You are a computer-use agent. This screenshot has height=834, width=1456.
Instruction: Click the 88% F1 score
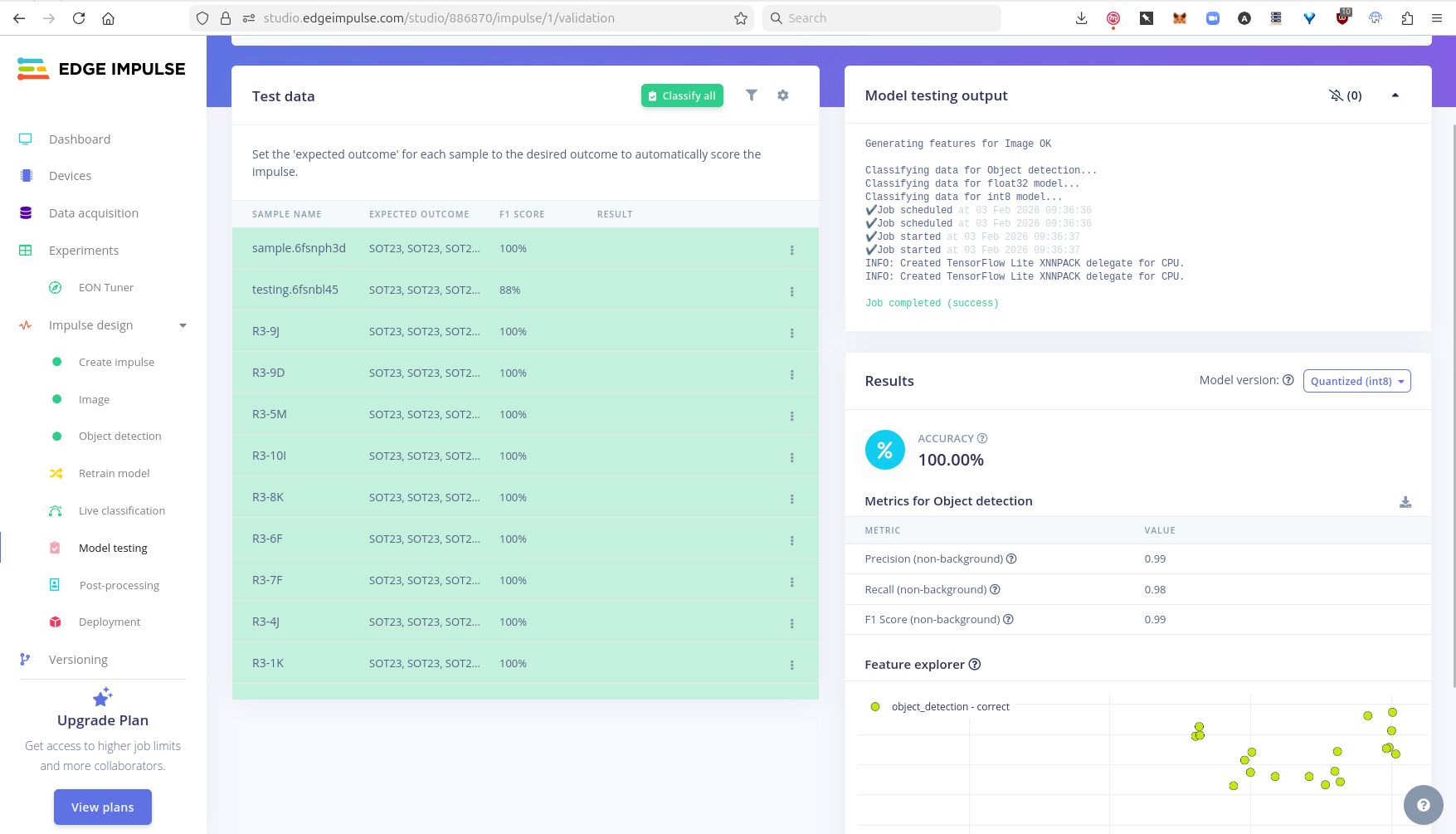coord(510,290)
